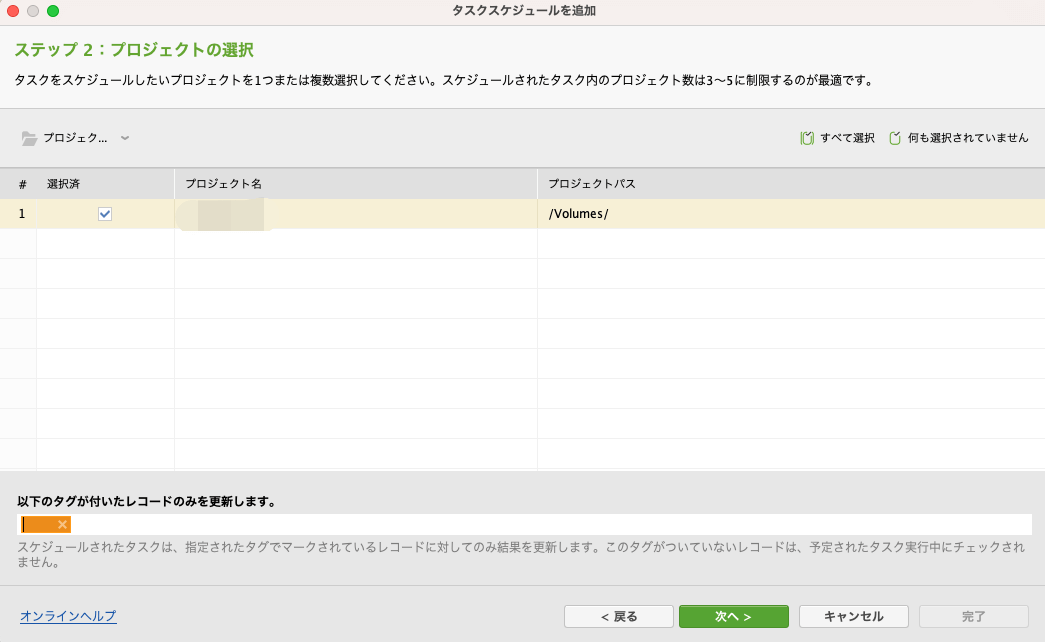Open the オンラインヘルプ link
The image size is (1045, 642).
(x=68, y=616)
